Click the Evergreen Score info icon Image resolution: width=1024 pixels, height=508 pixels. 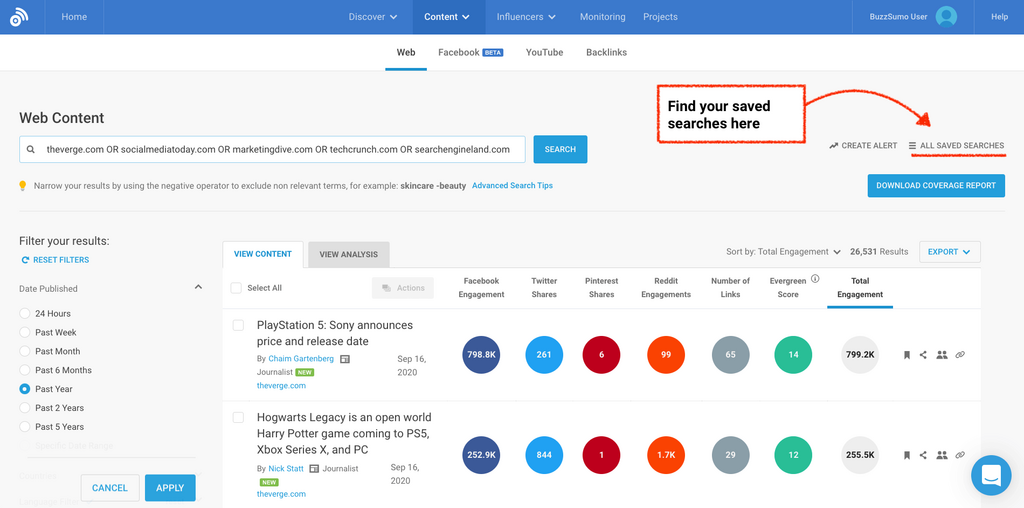pyautogui.click(x=815, y=280)
